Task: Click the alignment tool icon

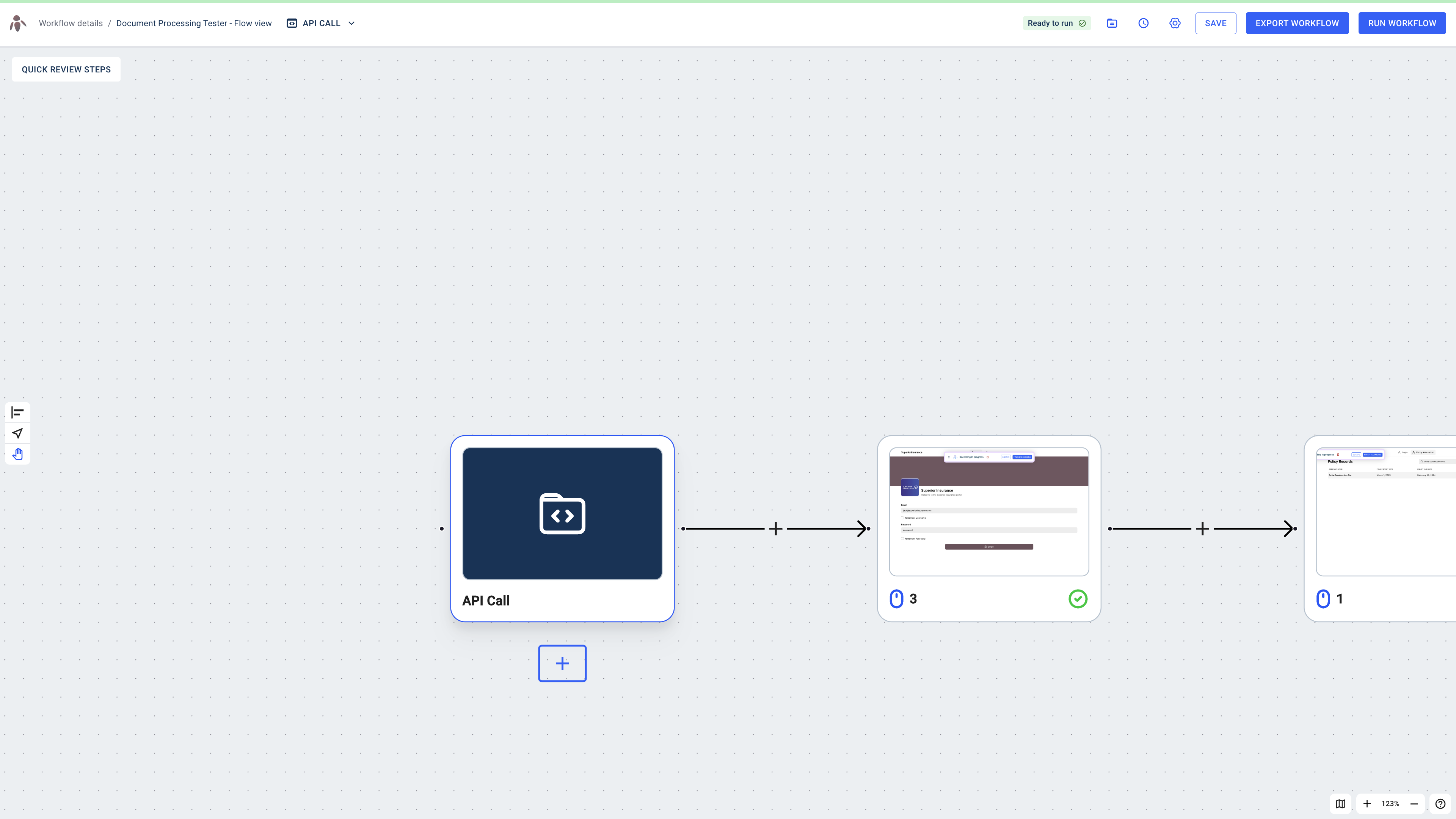Action: pyautogui.click(x=17, y=412)
